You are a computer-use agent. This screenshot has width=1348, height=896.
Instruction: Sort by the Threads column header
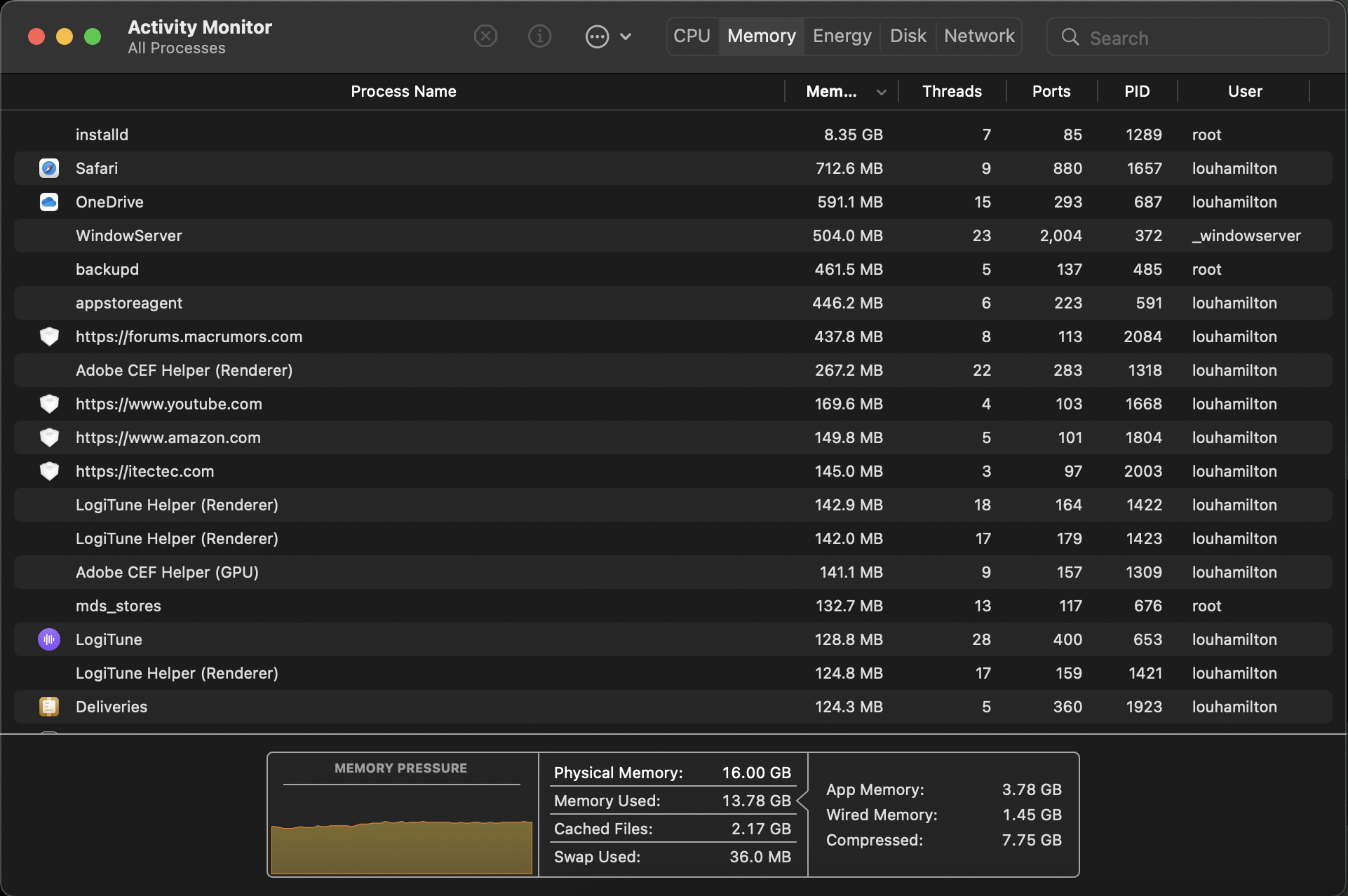click(952, 91)
